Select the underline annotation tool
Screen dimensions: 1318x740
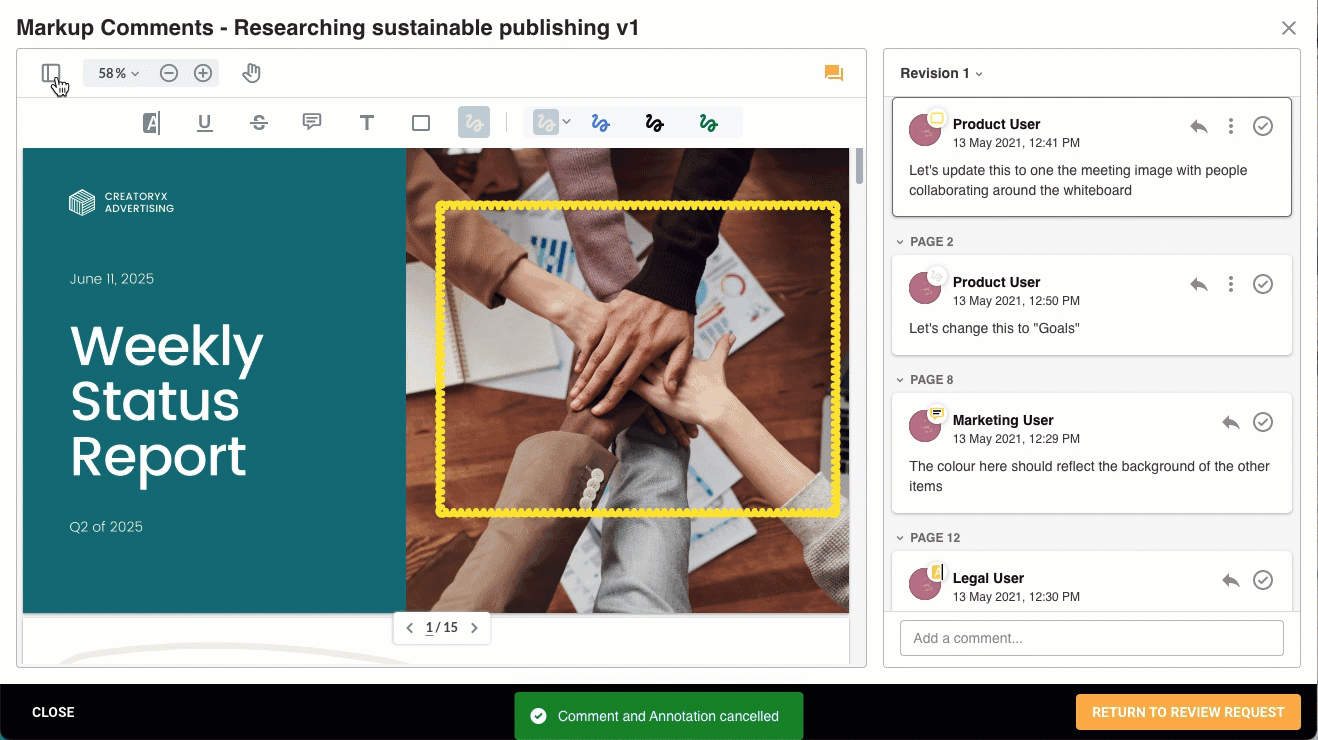click(x=205, y=123)
